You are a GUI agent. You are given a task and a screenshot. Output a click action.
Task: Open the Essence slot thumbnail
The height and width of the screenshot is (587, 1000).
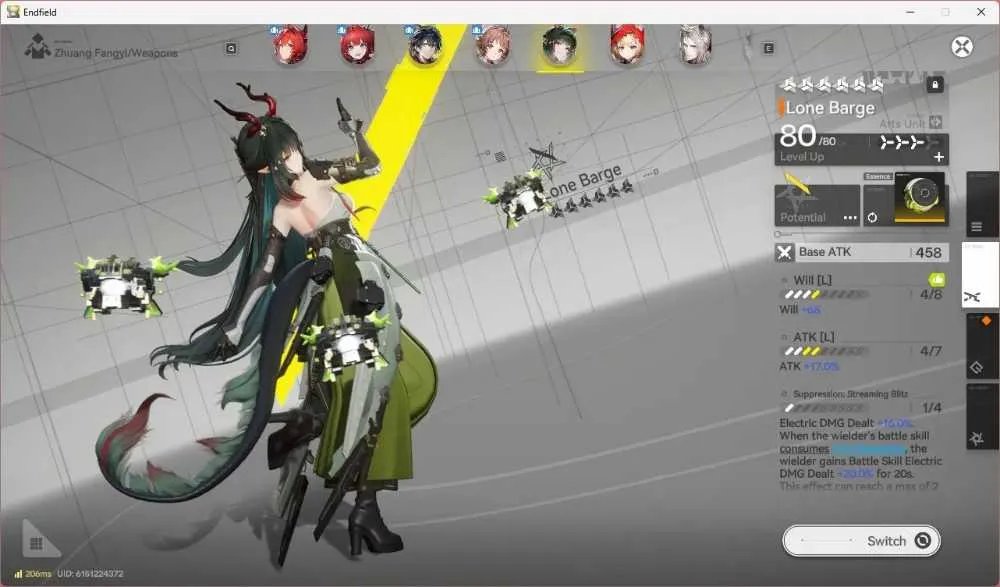click(x=919, y=197)
